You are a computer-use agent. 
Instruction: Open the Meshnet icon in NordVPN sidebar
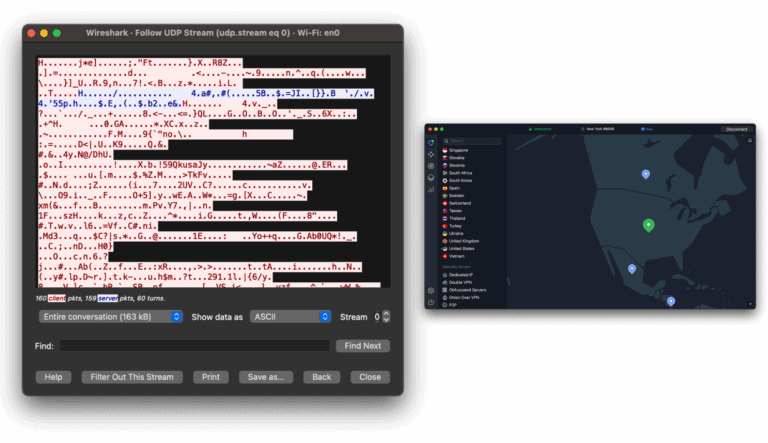click(431, 154)
